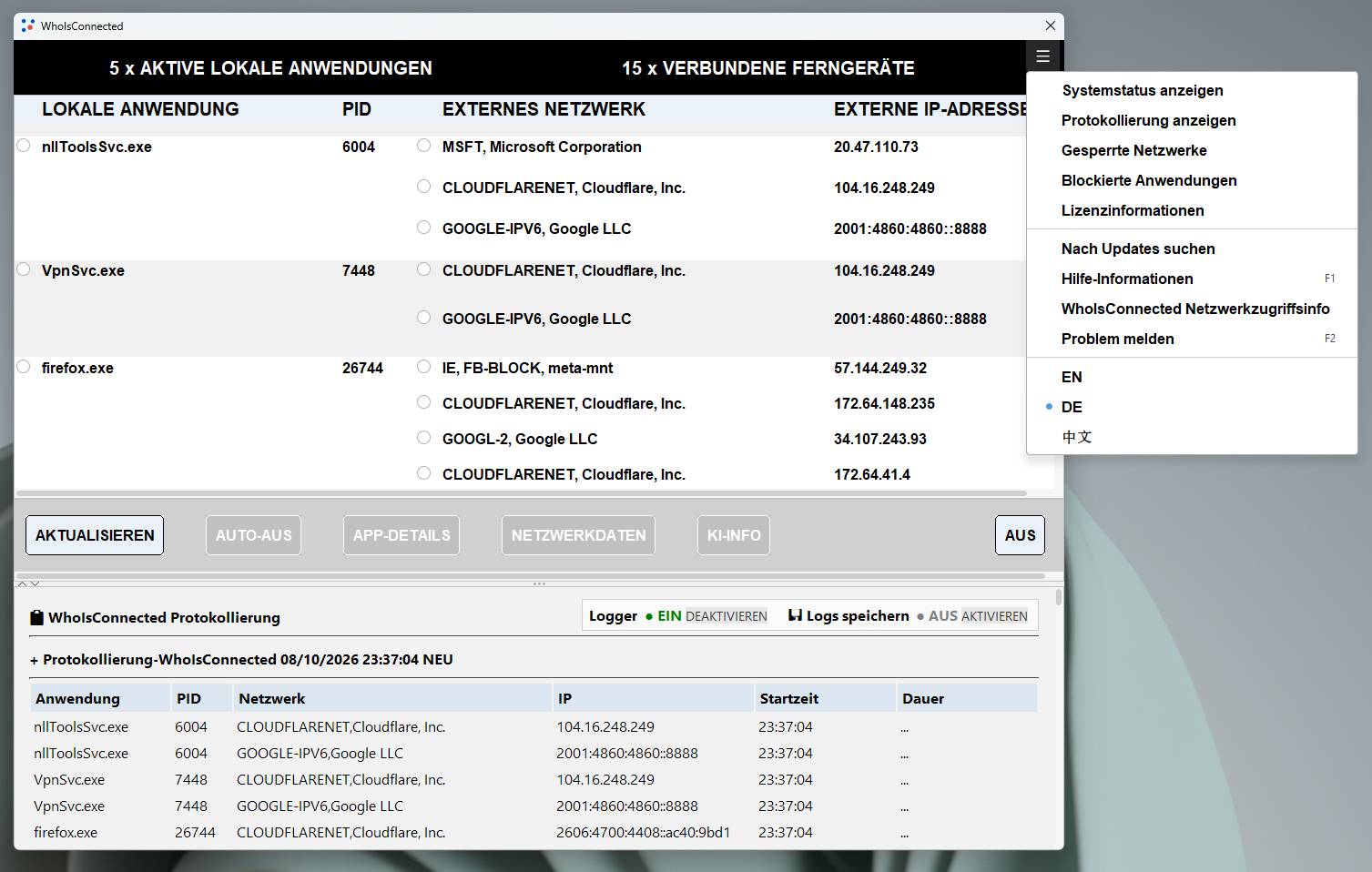Collapse the panel using the up arrow above the log
The width and height of the screenshot is (1372, 872).
23,583
